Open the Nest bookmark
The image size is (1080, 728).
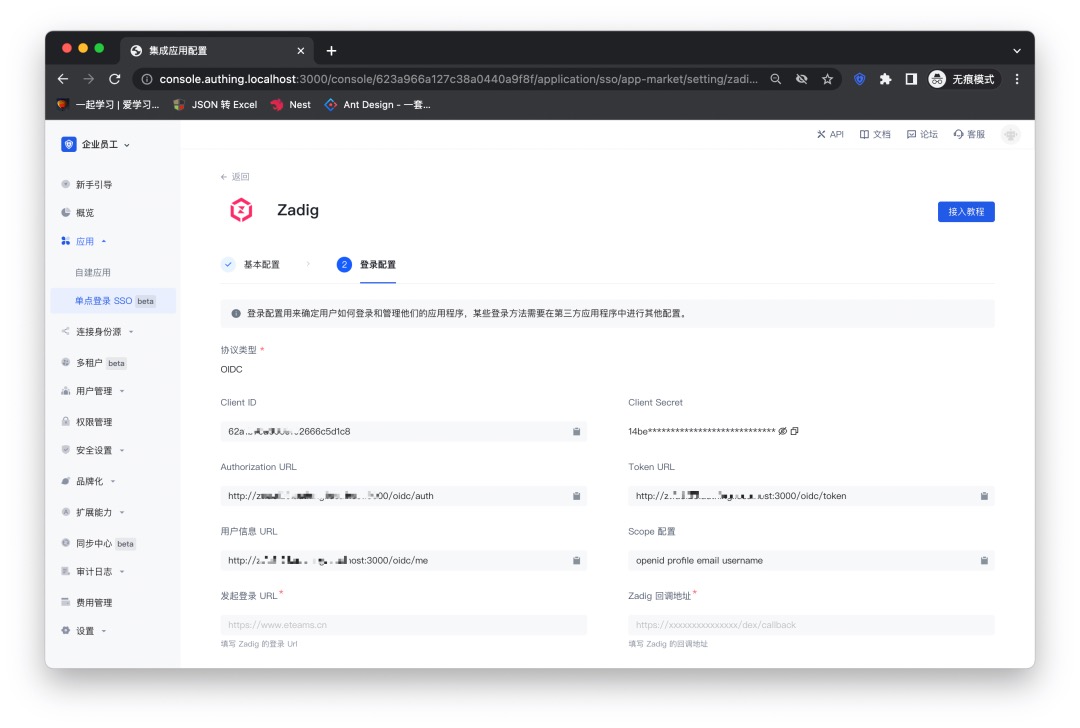pyautogui.click(x=291, y=105)
